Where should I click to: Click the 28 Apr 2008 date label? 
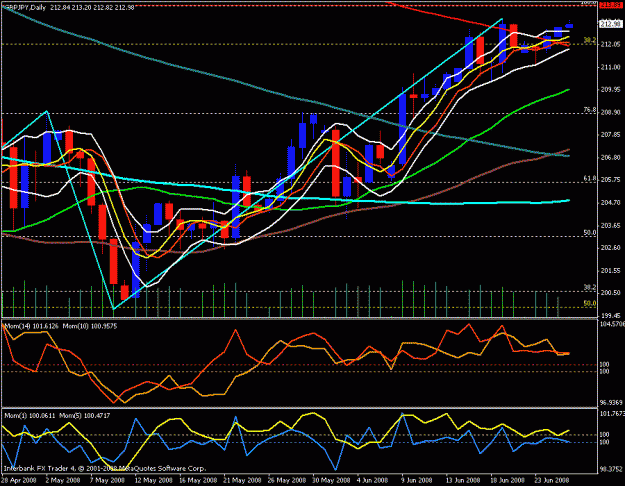(19, 480)
